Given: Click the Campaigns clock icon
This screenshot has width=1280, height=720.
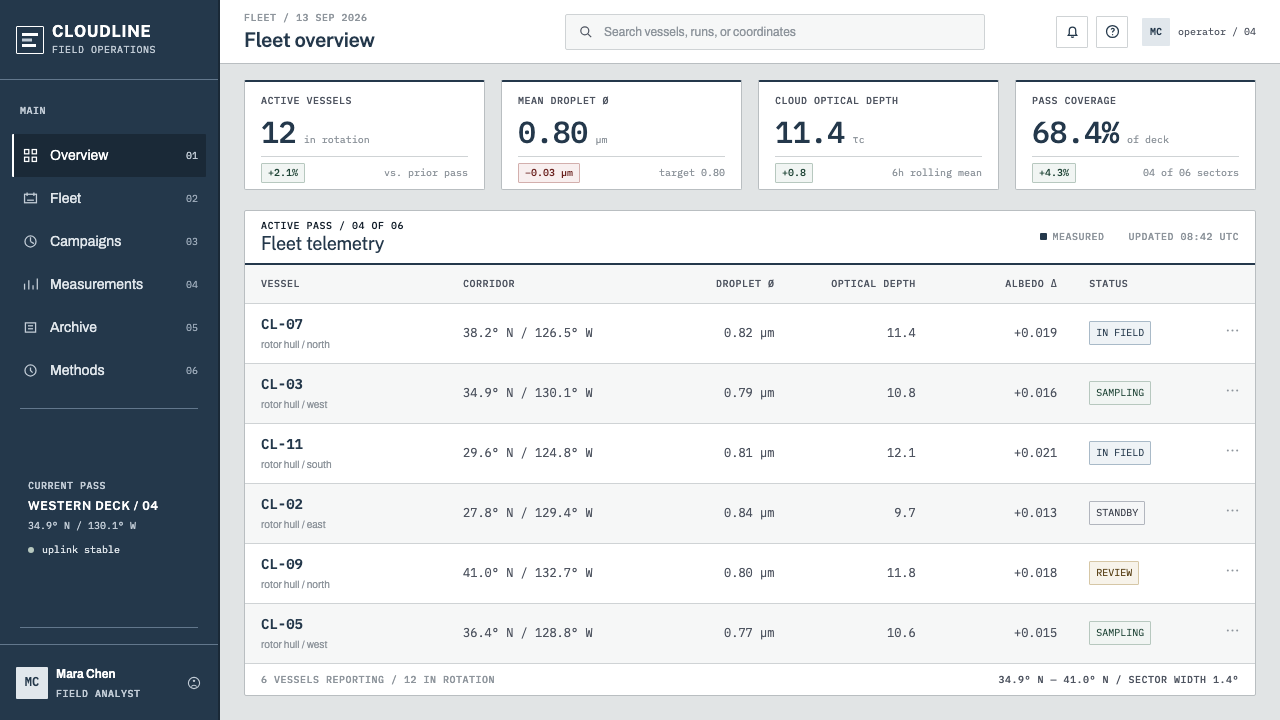Looking at the screenshot, I should [31, 242].
